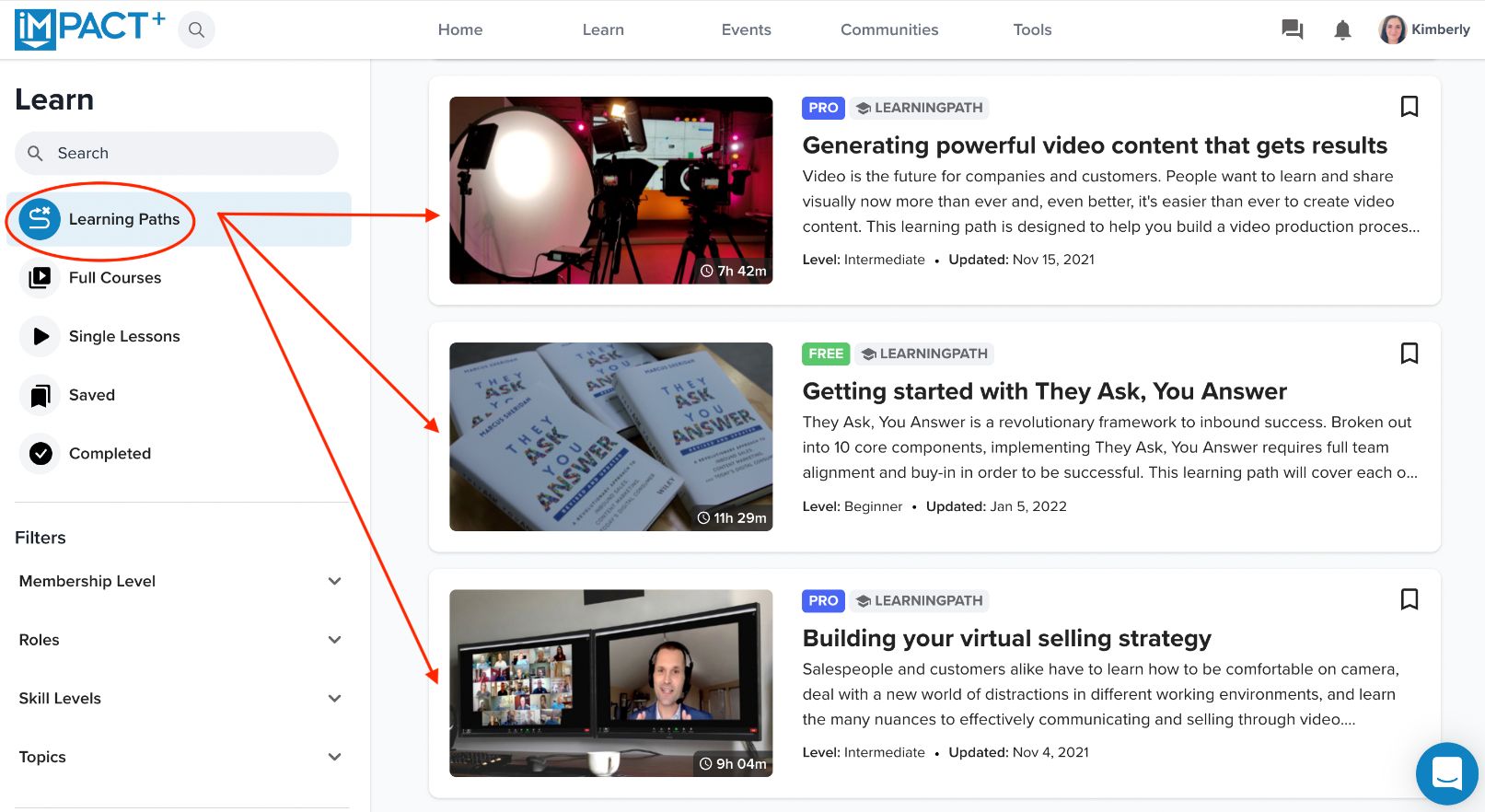Open 'Generating powerful video content that gets results' title
The width and height of the screenshot is (1485, 812).
point(1095,145)
